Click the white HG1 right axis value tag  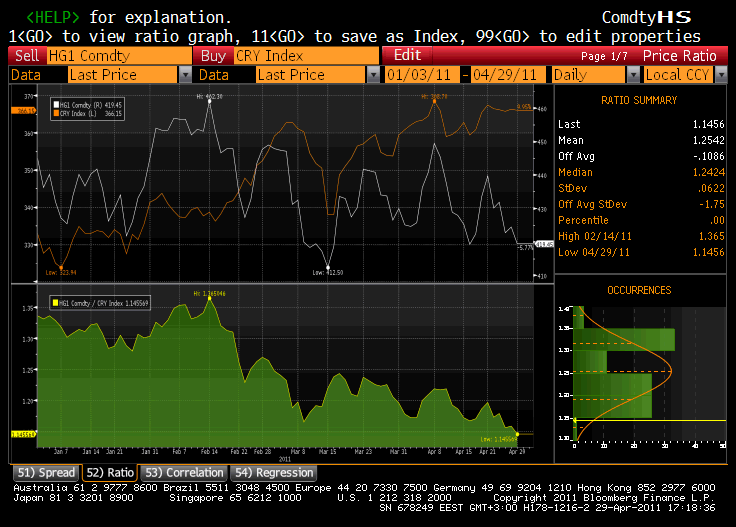click(544, 244)
